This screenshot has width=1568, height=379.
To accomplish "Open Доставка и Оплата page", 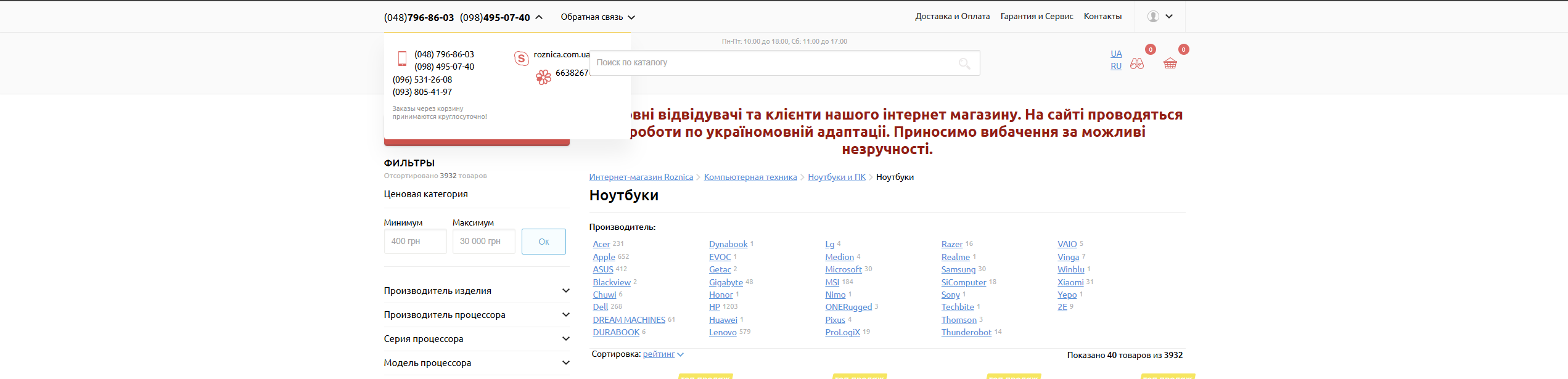I will [x=952, y=17].
